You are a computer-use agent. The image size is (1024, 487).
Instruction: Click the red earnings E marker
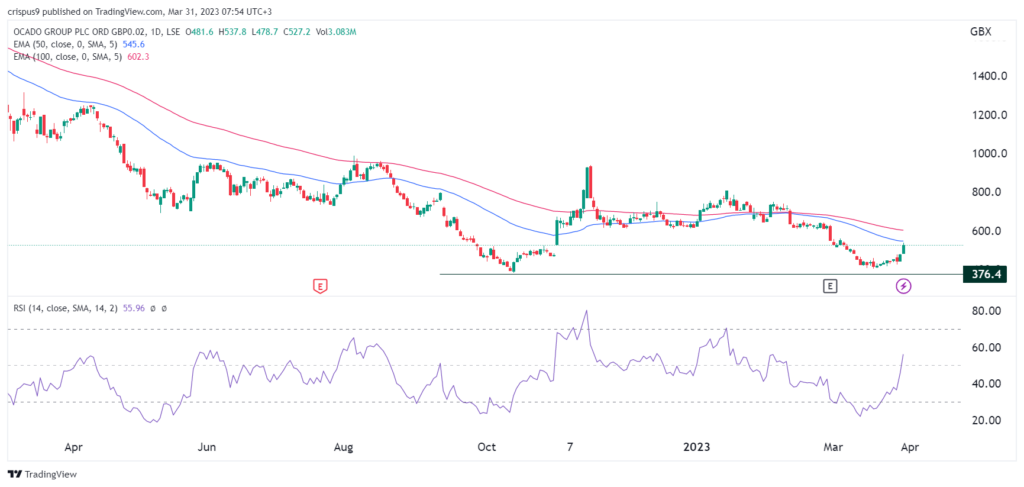coord(319,286)
